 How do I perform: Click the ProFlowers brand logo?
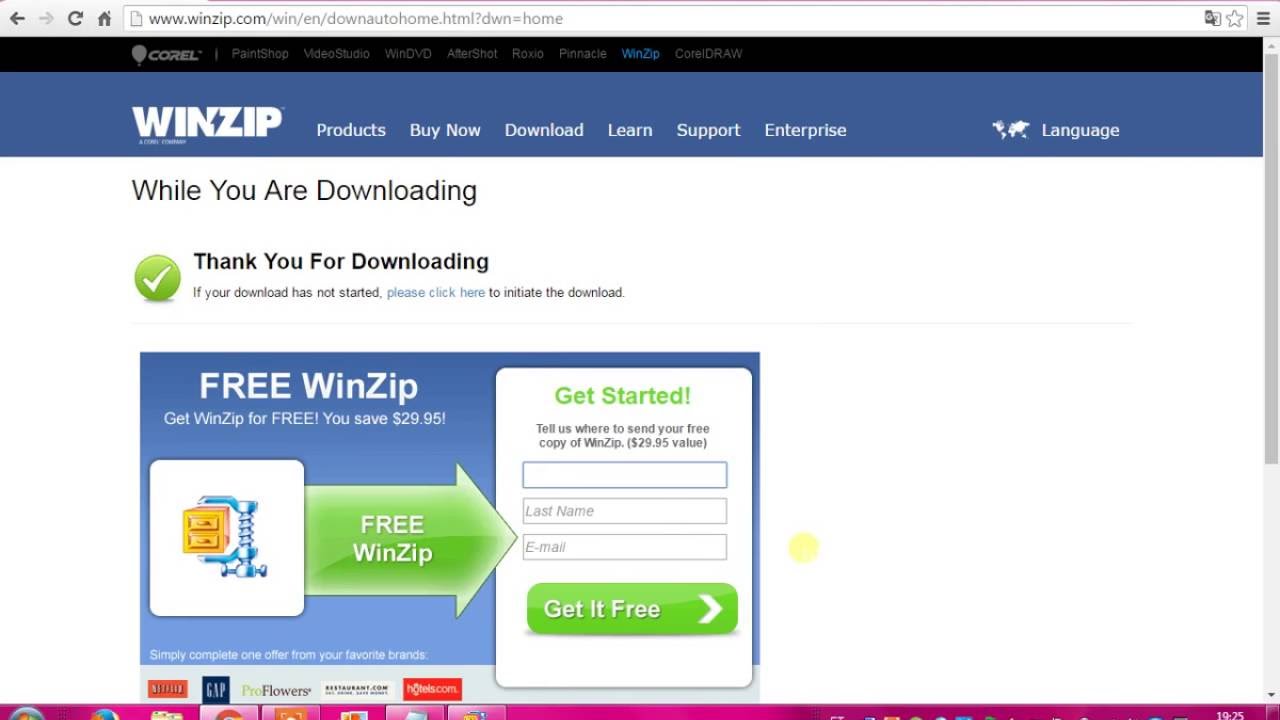[276, 690]
